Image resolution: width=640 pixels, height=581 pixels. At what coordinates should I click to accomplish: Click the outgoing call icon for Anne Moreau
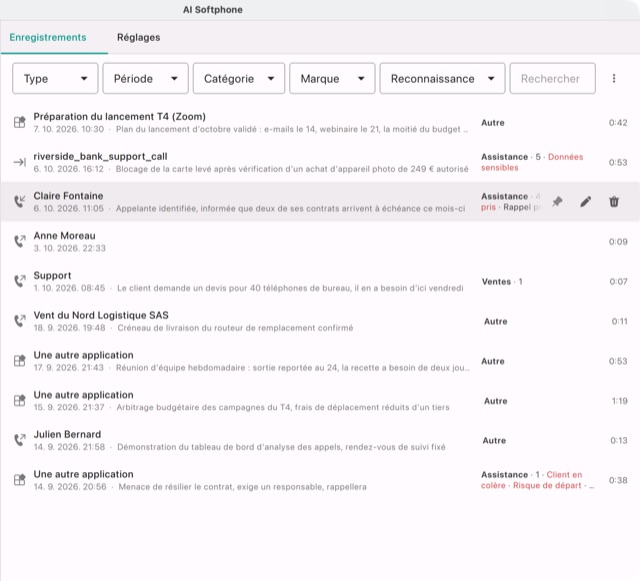pos(20,241)
